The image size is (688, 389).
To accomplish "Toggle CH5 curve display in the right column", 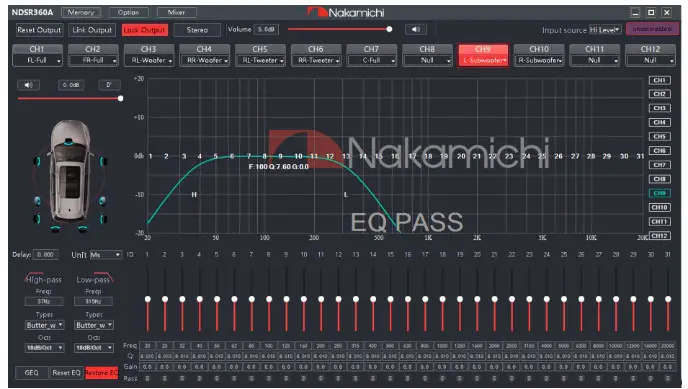I will coord(659,136).
